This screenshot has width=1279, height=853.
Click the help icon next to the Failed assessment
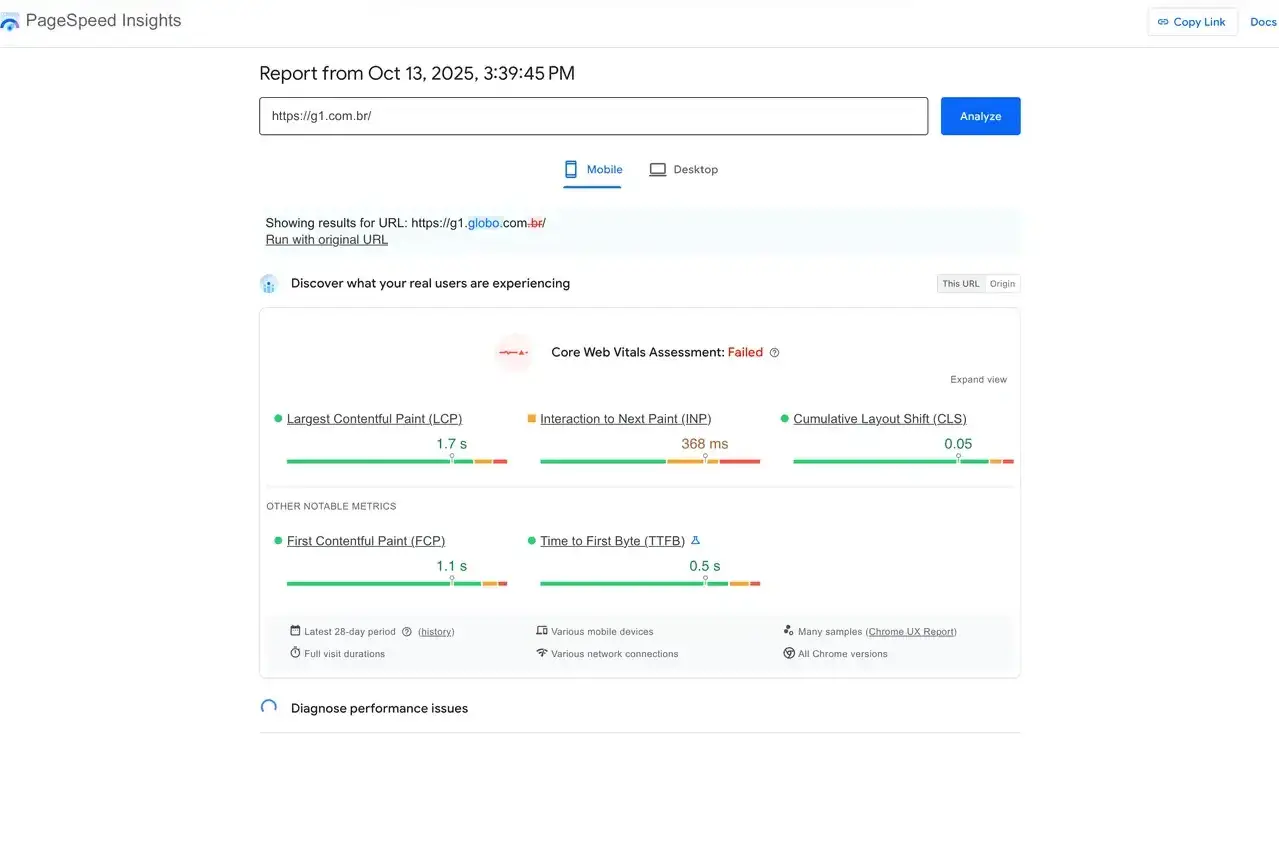click(x=774, y=352)
